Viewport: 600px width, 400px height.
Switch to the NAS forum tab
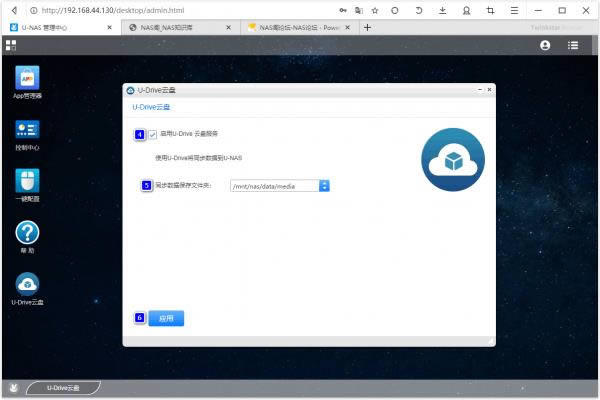click(x=300, y=28)
